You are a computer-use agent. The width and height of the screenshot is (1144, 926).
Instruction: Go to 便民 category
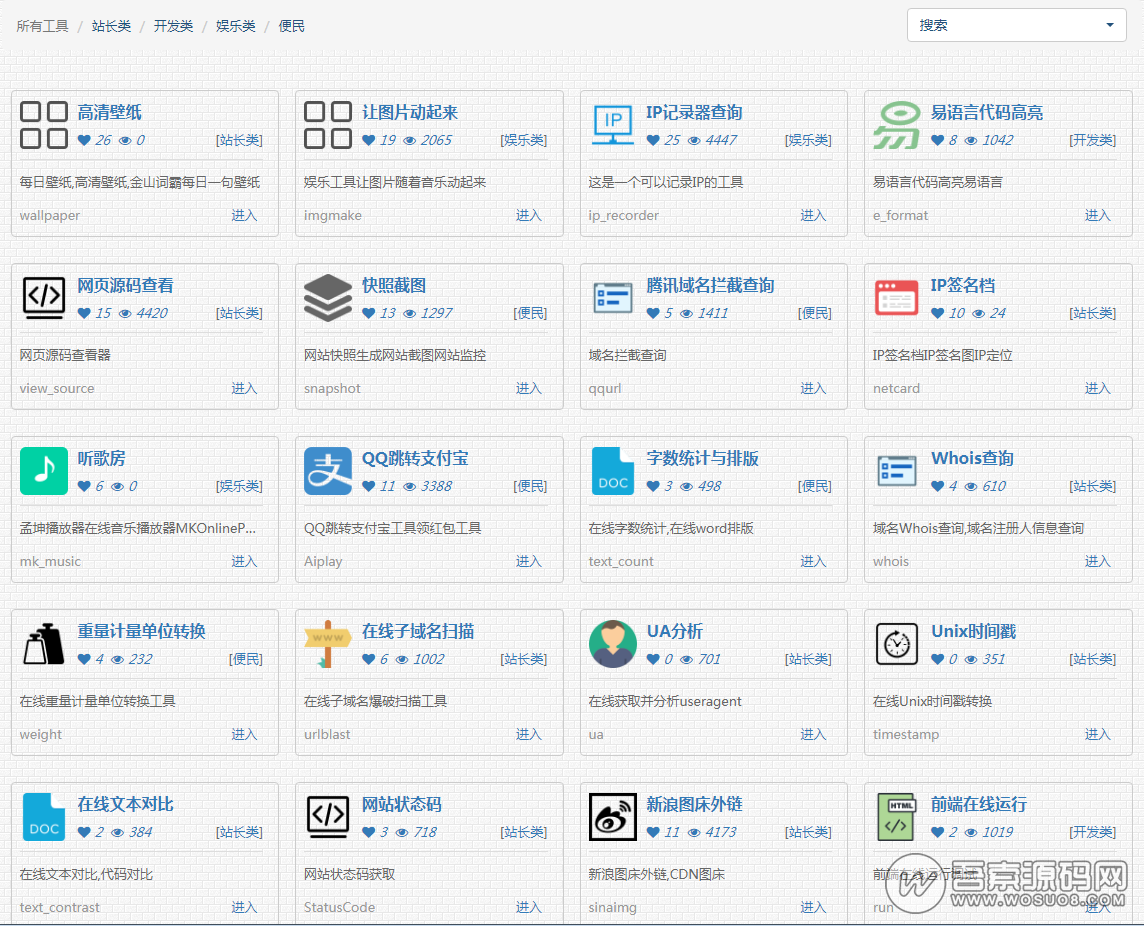pos(291,25)
